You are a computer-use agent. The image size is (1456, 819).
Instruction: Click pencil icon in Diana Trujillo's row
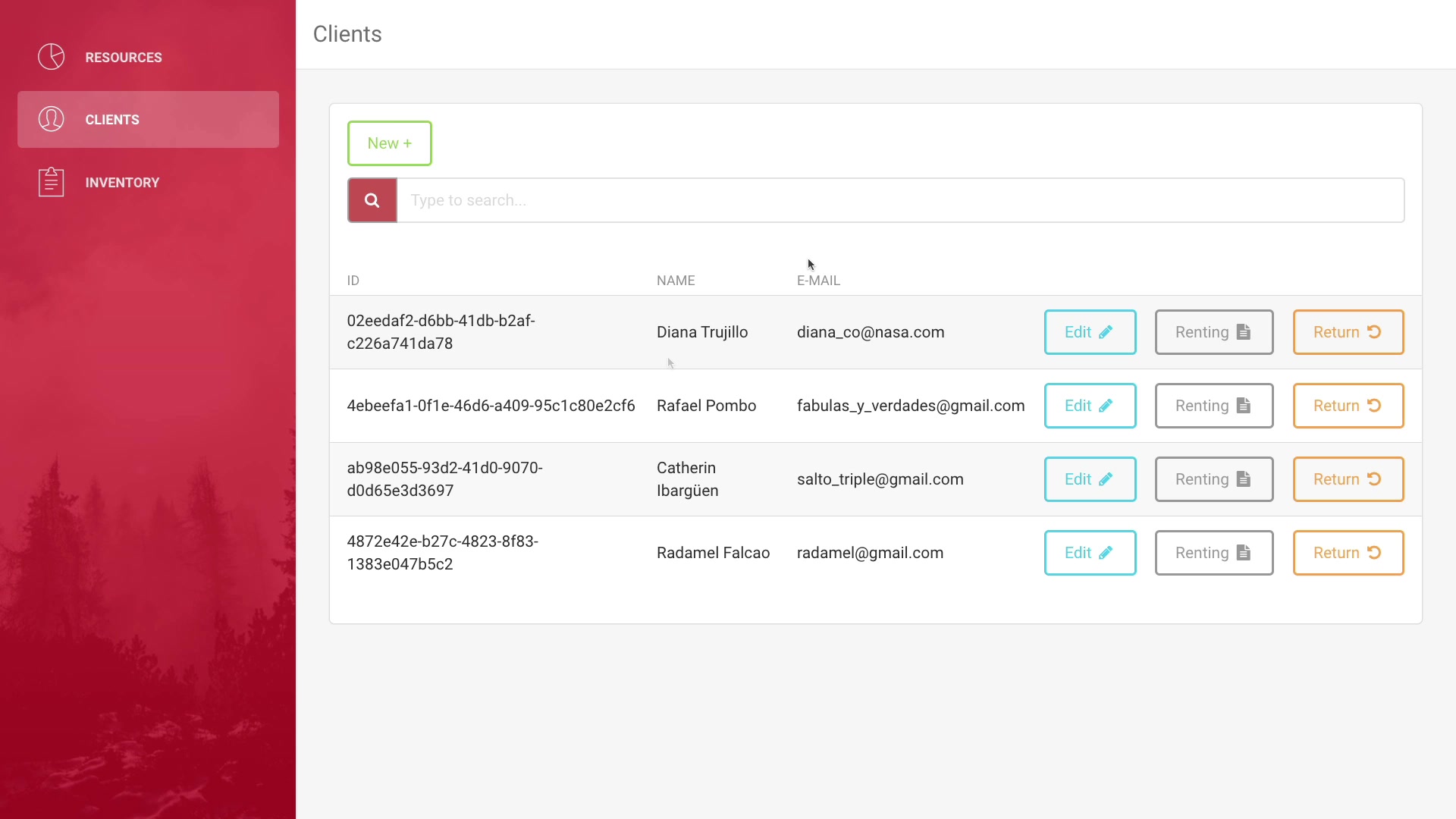click(1106, 332)
